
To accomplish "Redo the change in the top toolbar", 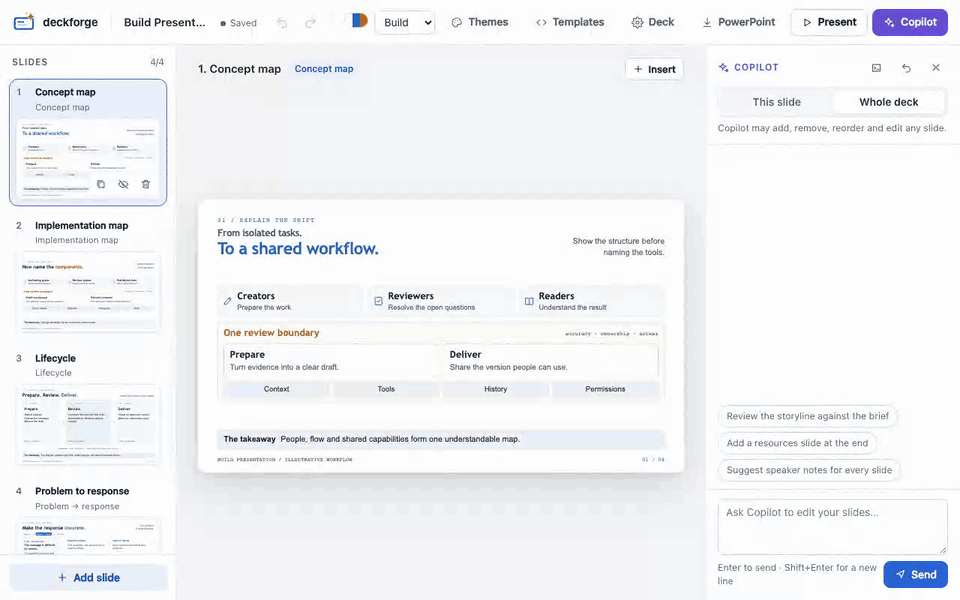I will (310, 23).
